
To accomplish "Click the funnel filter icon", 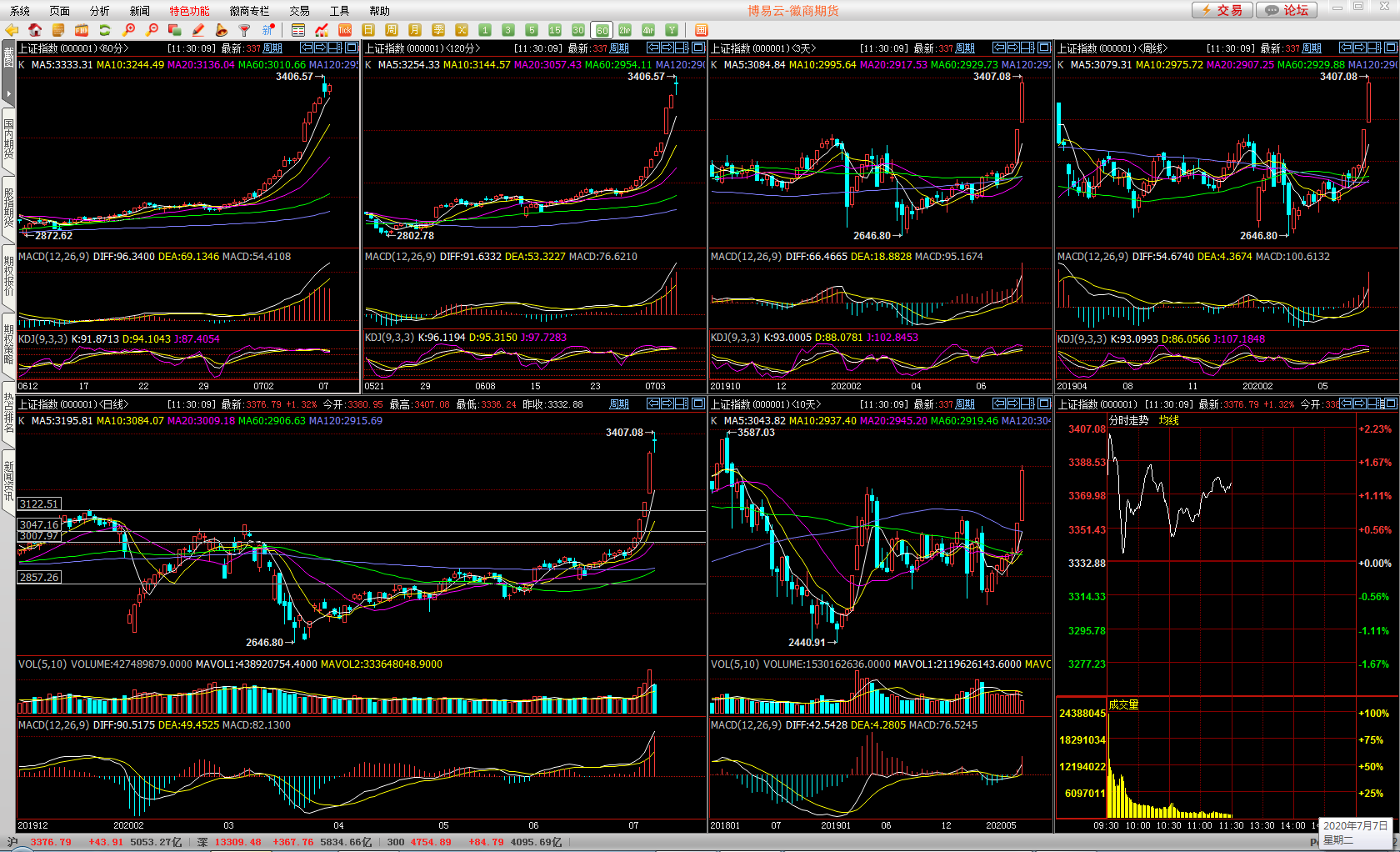I will pos(245,30).
